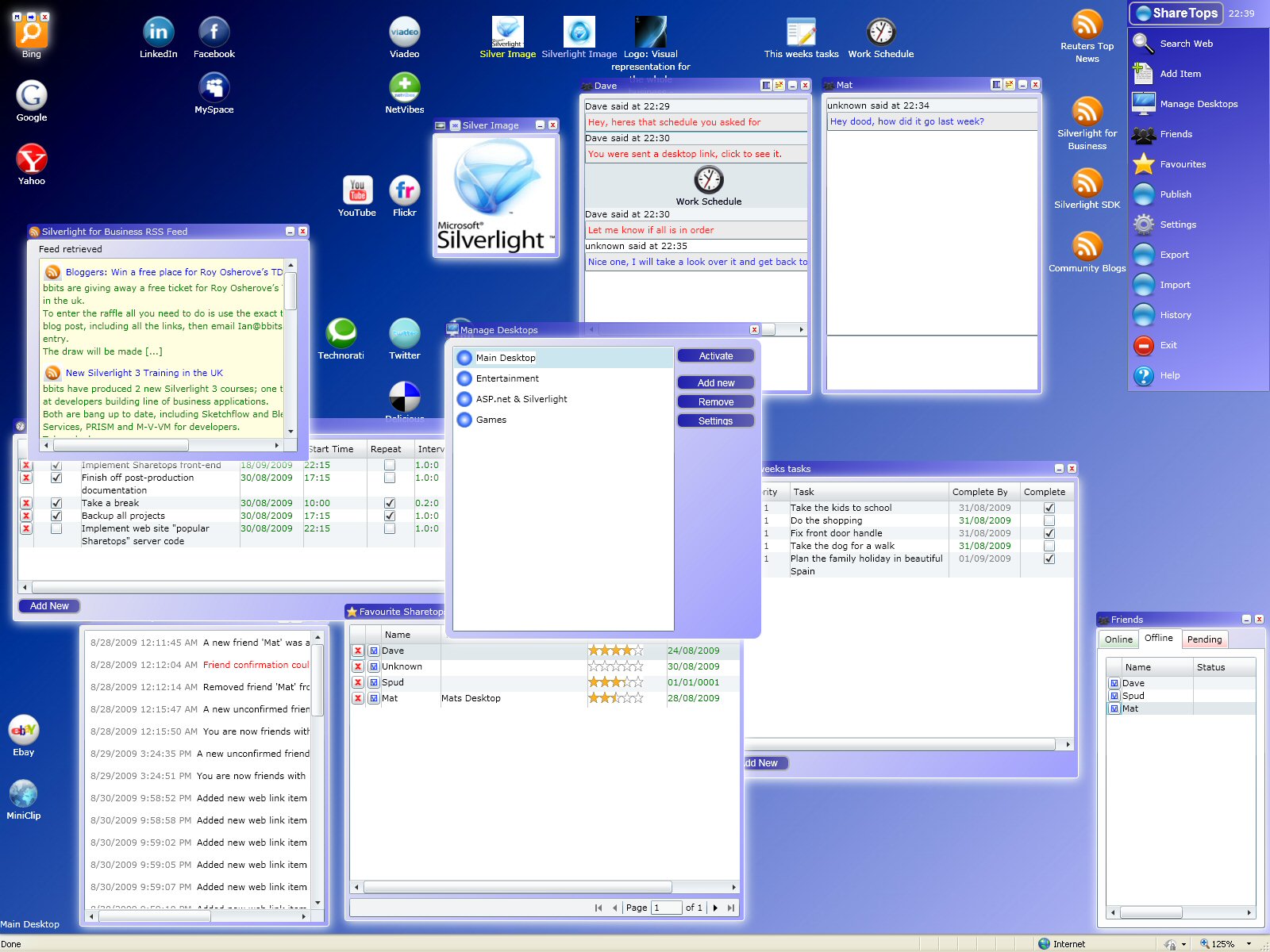Click Add new in Manage Desktops

click(x=716, y=383)
